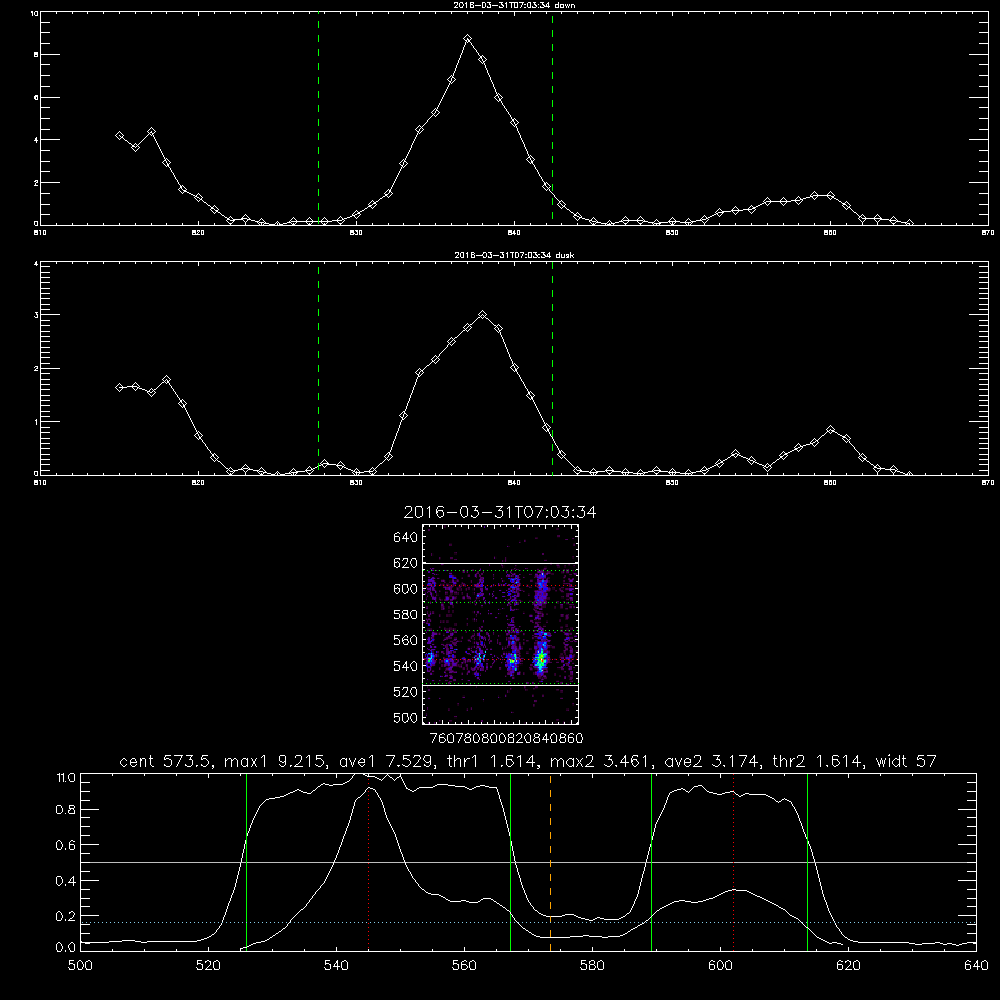Click the last diamond marker of the dusk curve
This screenshot has width=1000, height=1000.
click(909, 474)
